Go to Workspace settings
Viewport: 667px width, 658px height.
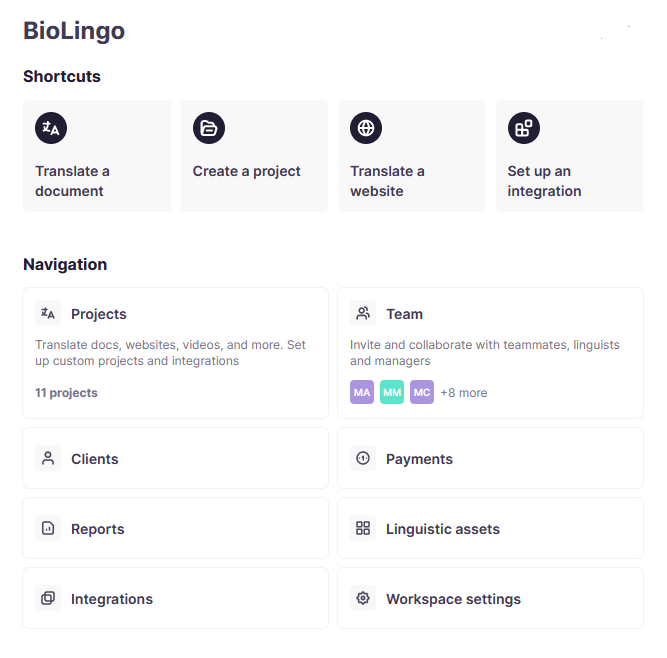[x=453, y=599]
